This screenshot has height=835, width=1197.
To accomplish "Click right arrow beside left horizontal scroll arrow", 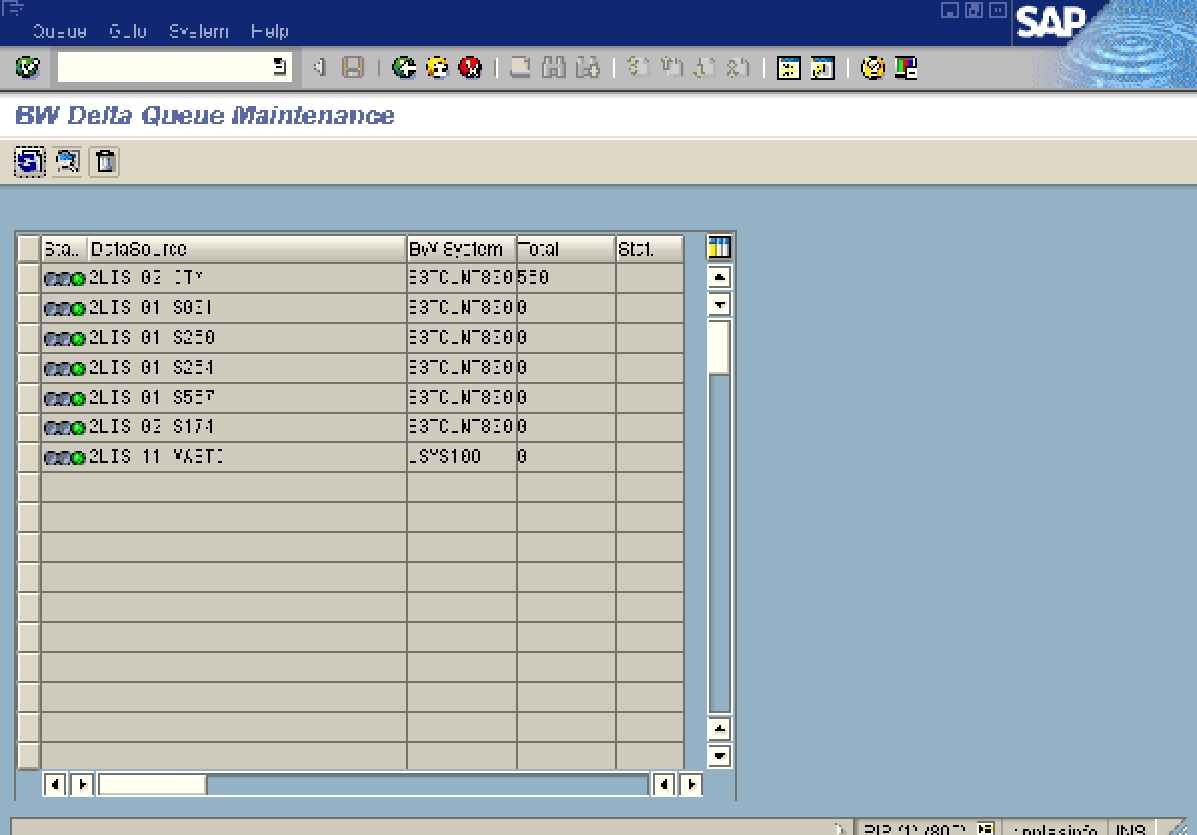I will [x=82, y=785].
